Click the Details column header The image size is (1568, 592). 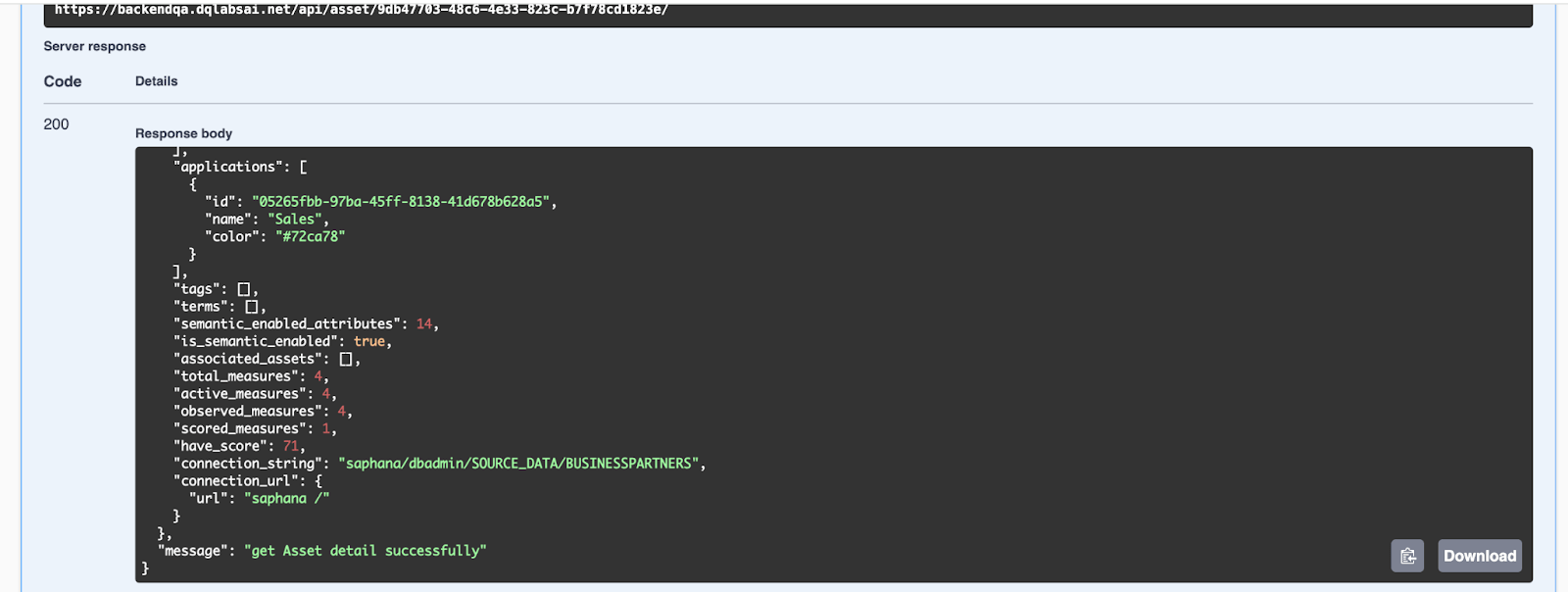point(157,81)
